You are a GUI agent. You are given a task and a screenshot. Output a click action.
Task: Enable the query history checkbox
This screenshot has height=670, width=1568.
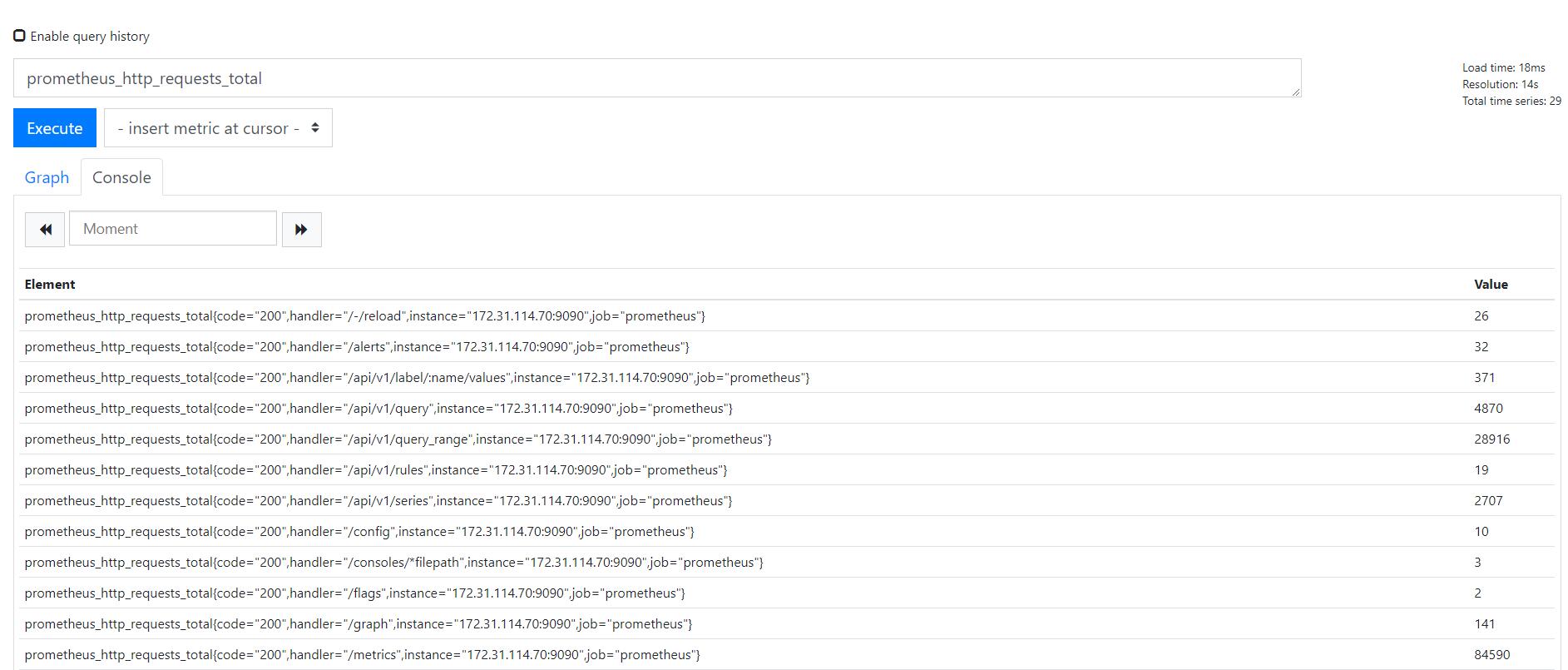(x=19, y=36)
